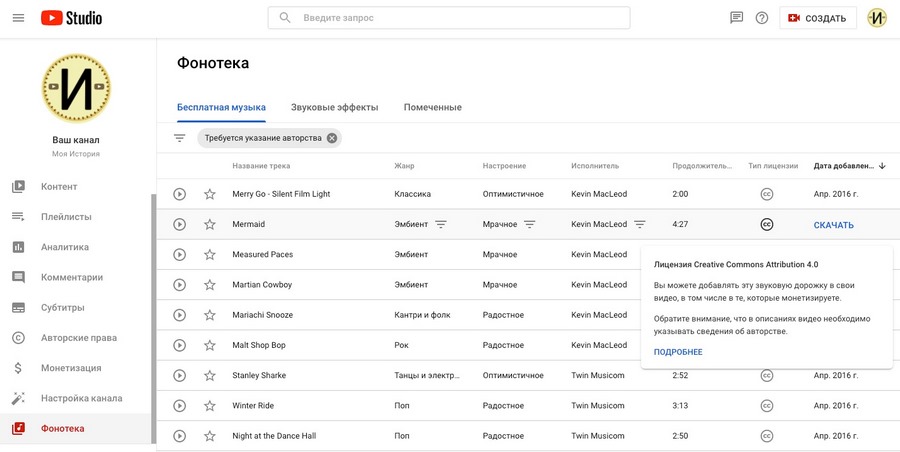The width and height of the screenshot is (900, 452).
Task: Sort by date added column arrow
Action: [883, 166]
